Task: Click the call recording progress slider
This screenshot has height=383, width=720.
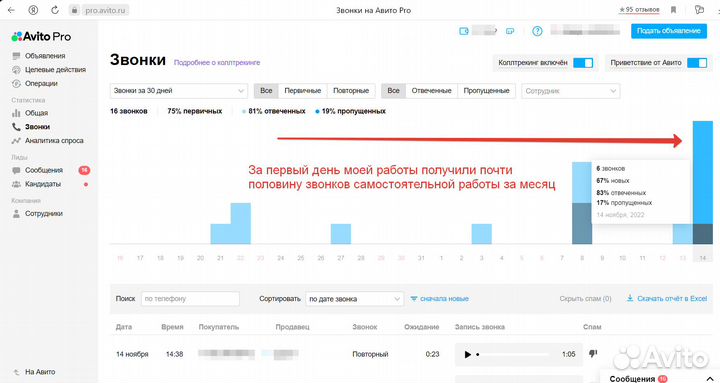Action: point(513,355)
